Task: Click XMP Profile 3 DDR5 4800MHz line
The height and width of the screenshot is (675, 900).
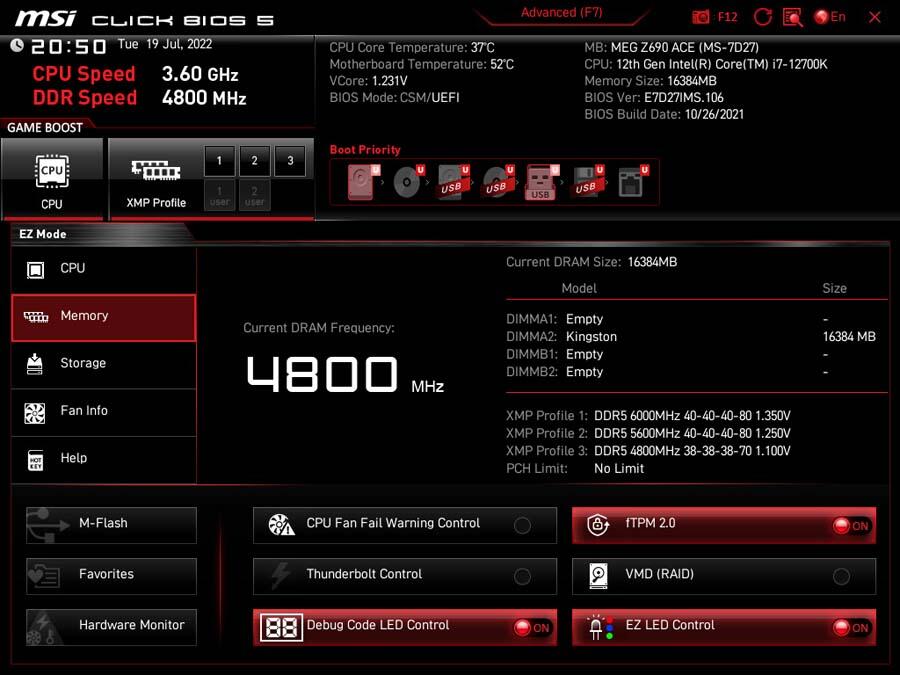Action: [x=648, y=451]
